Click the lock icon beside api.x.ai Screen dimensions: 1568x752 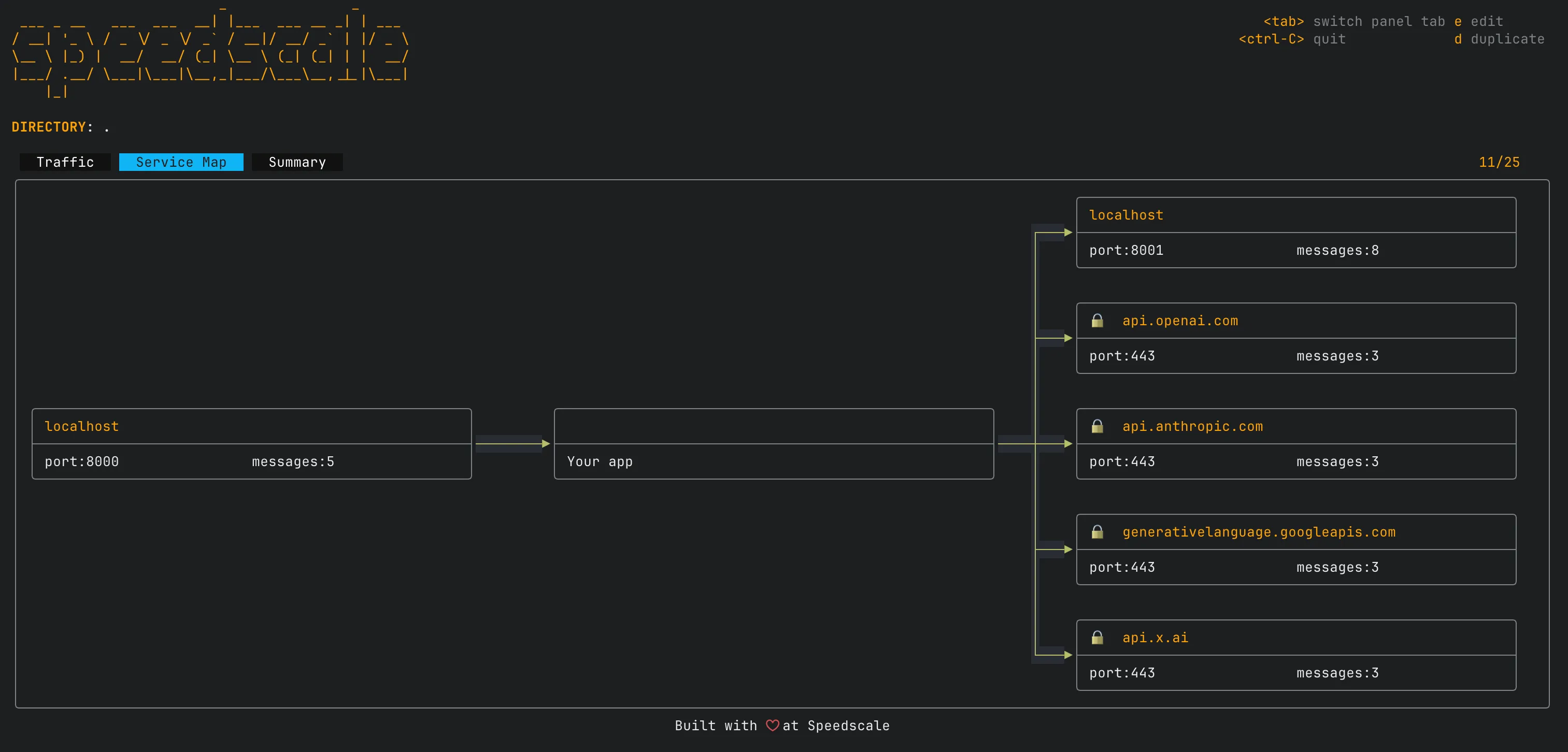[x=1098, y=638]
